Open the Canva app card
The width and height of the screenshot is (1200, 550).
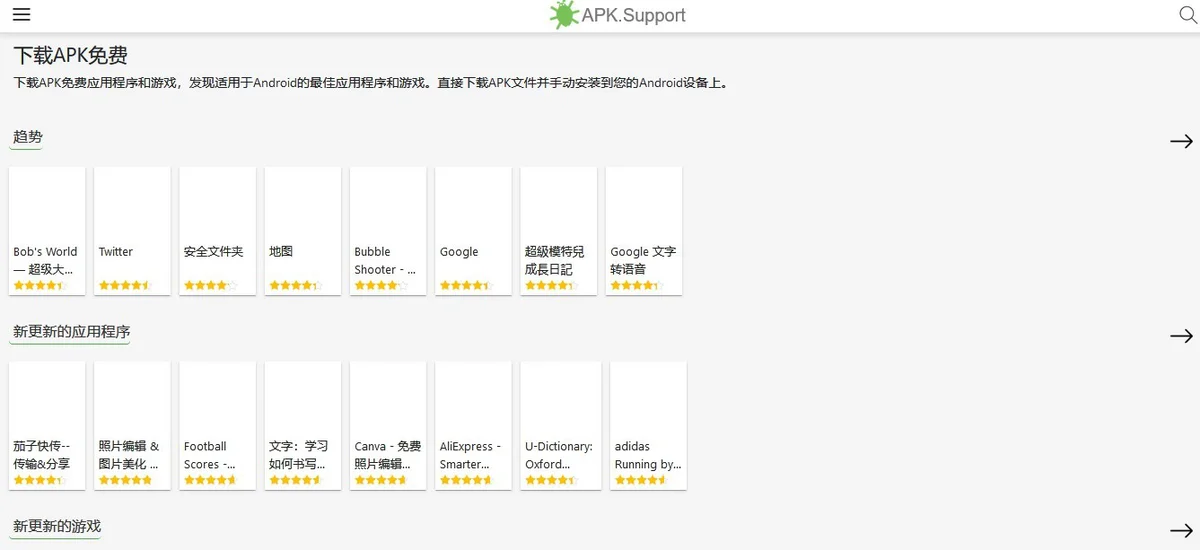coord(388,426)
